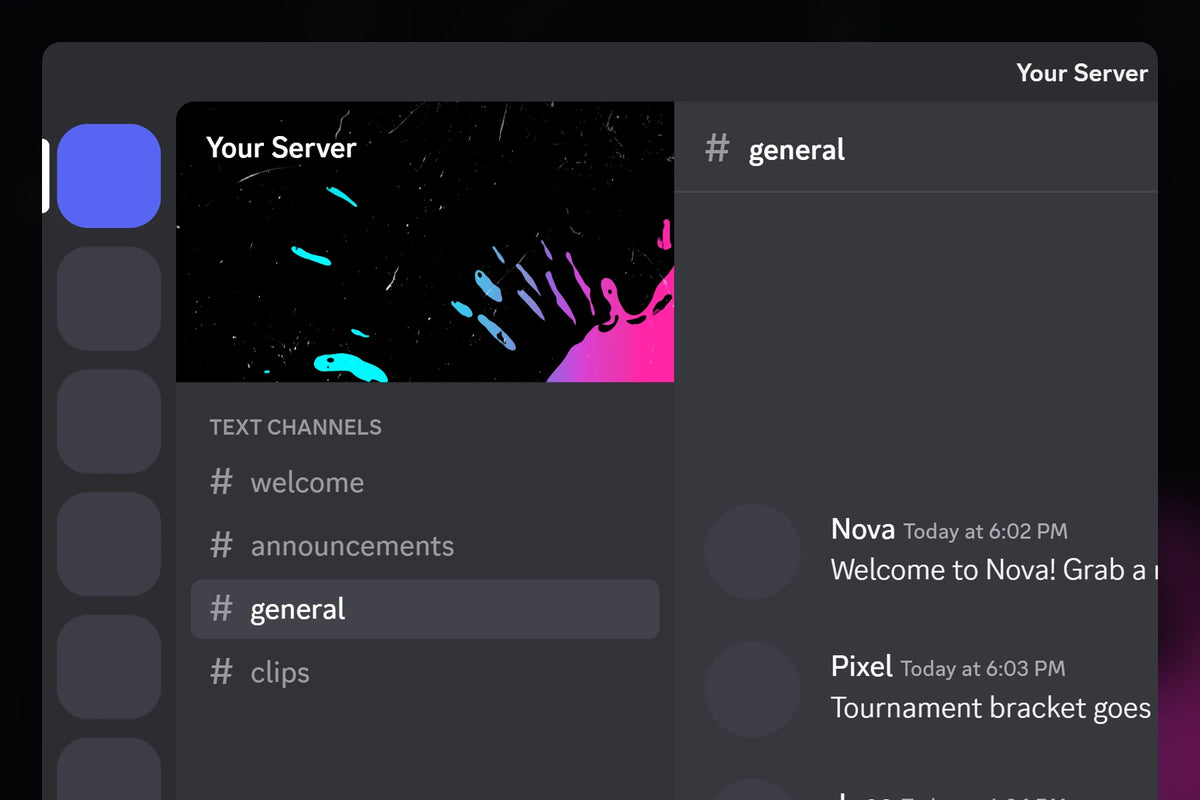Click the Nova username in chat
The height and width of the screenshot is (800, 1200).
[x=863, y=529]
